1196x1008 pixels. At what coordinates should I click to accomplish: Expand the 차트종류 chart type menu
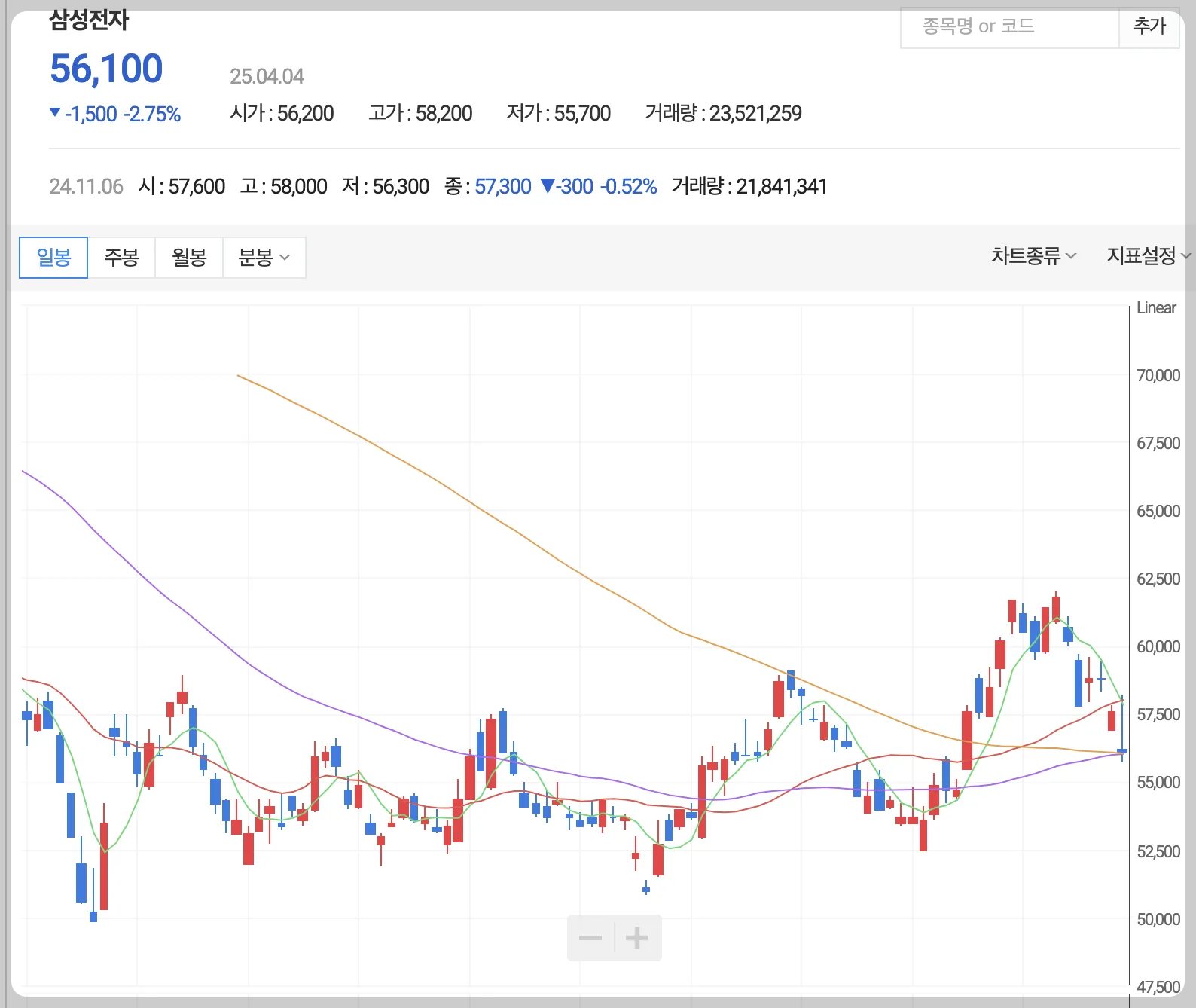click(x=1033, y=256)
